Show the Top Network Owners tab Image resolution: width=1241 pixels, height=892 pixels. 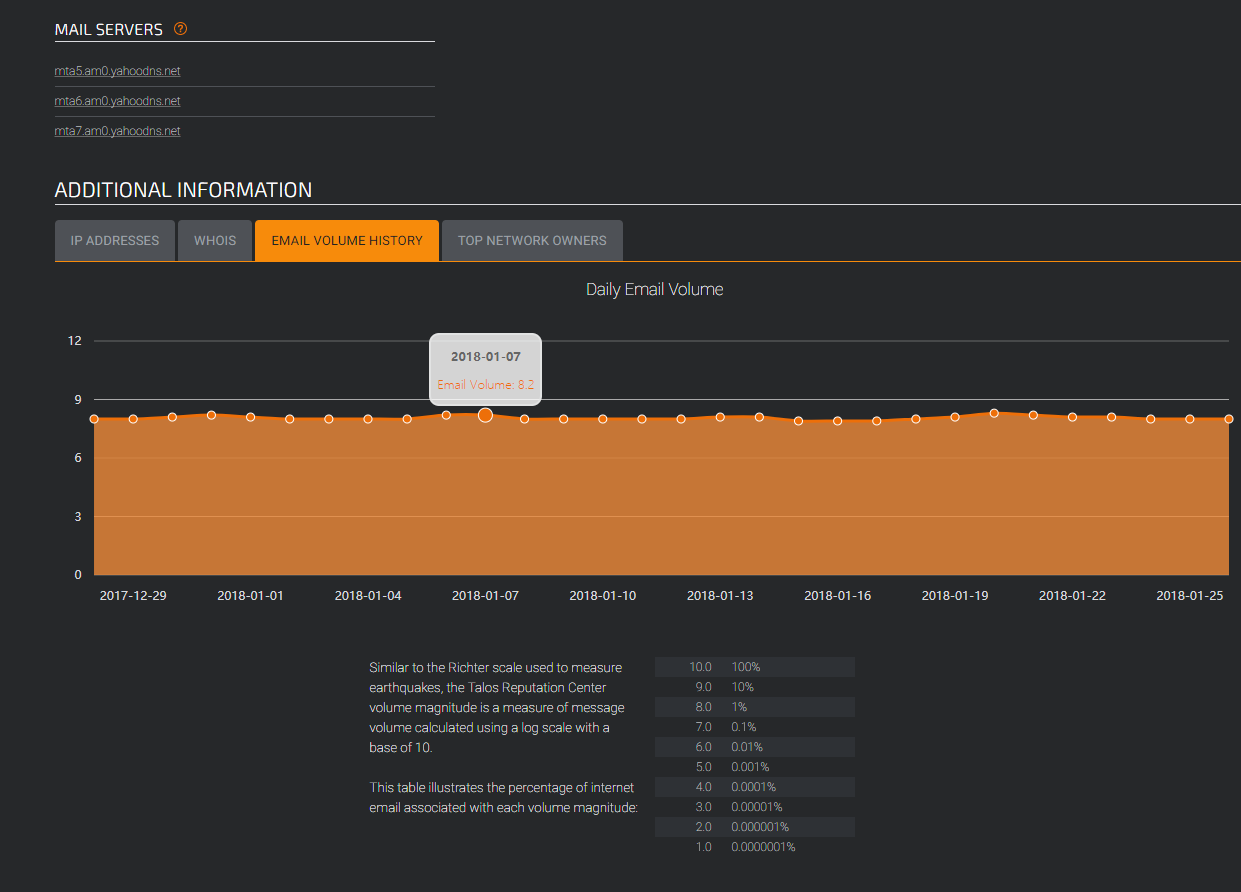click(532, 241)
